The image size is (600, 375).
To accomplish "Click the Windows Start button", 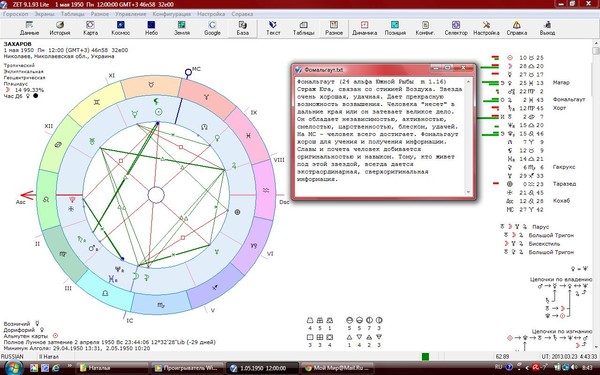I will tap(14, 368).
